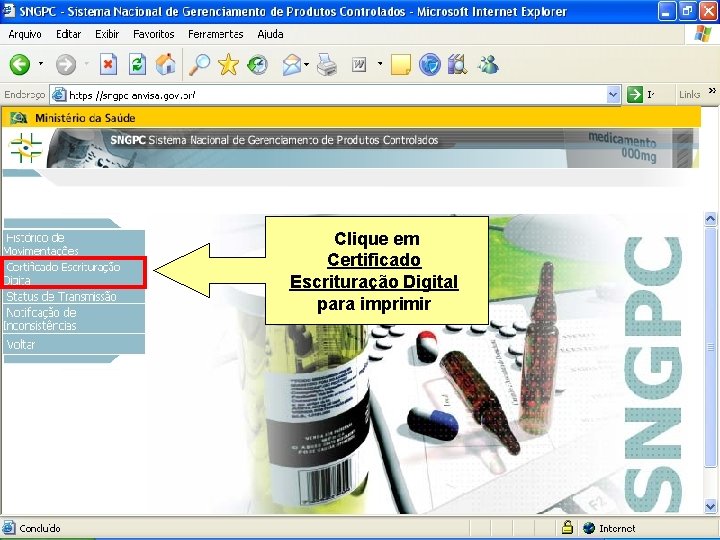Click the Concluído status bar text
The height and width of the screenshot is (540, 720).
(x=40, y=529)
